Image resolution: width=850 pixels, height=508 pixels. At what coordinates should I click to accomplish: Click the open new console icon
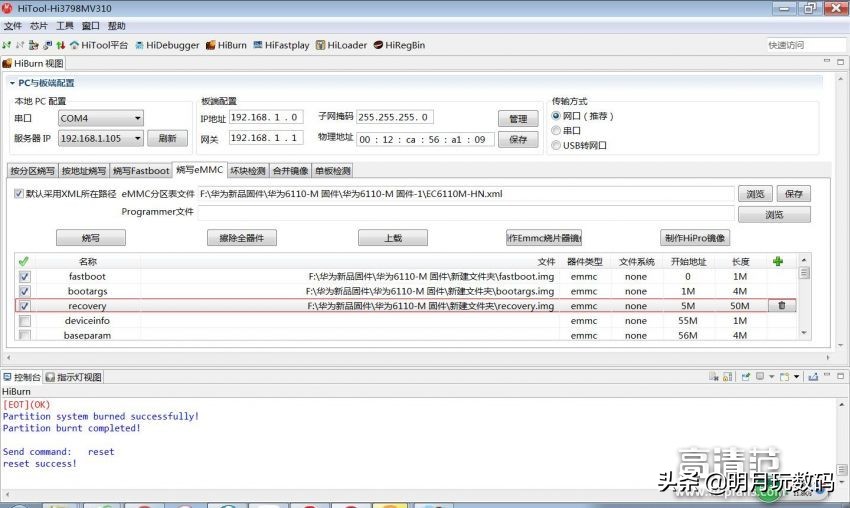(x=784, y=377)
